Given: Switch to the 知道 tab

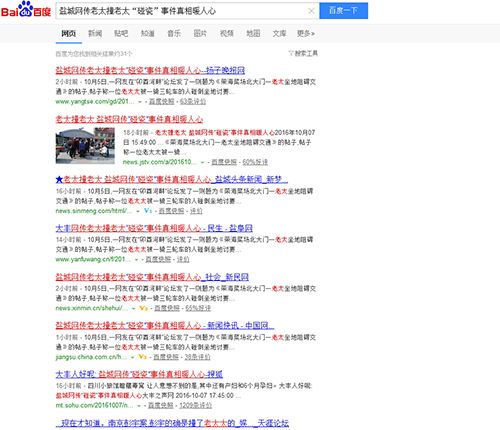Looking at the screenshot, I should [148, 33].
